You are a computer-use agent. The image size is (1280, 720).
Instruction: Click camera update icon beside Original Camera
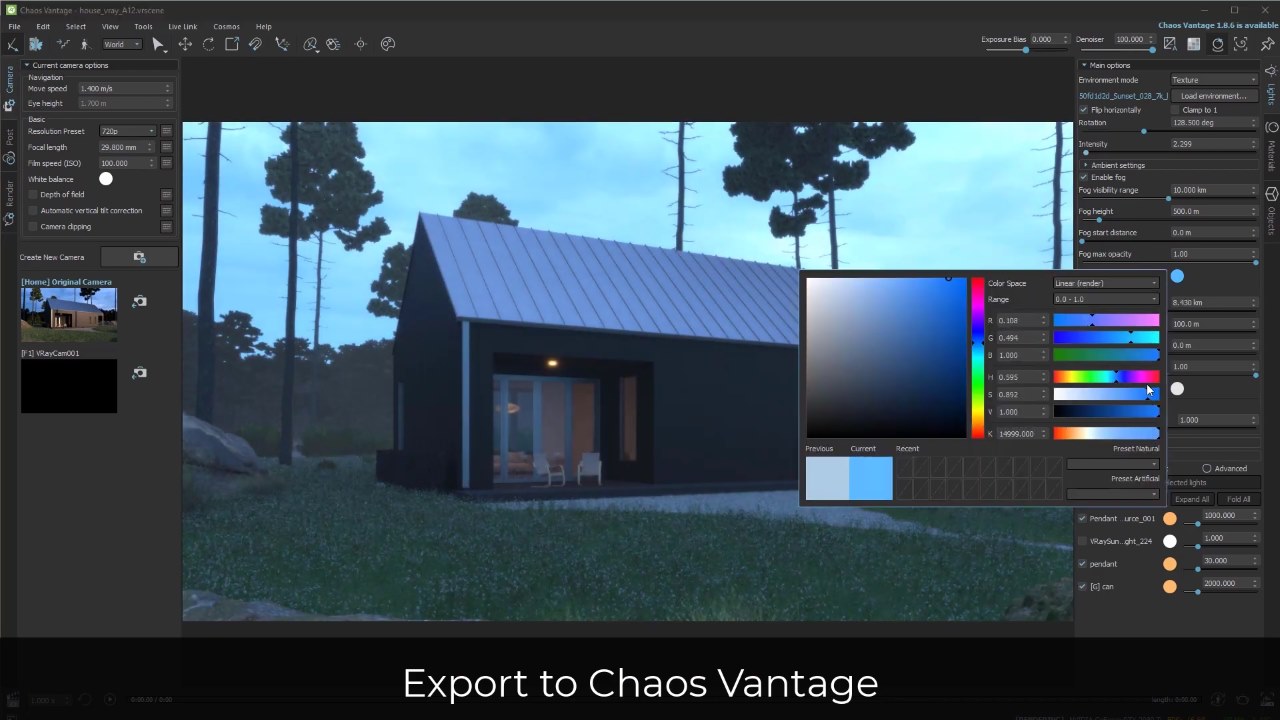[140, 301]
